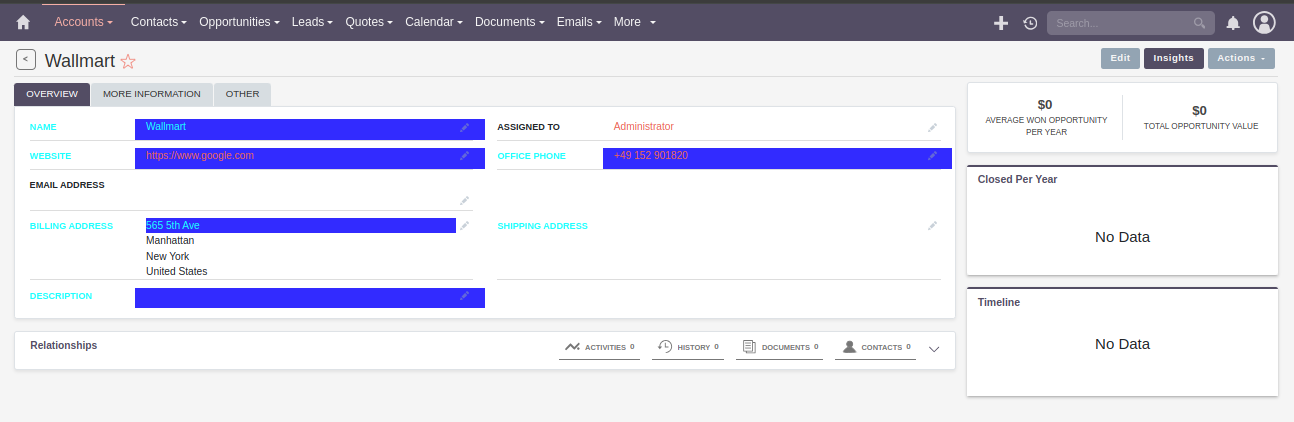Screen dimensions: 1294x422
Task: Open the https://www.google.com website link
Action: click(200, 156)
